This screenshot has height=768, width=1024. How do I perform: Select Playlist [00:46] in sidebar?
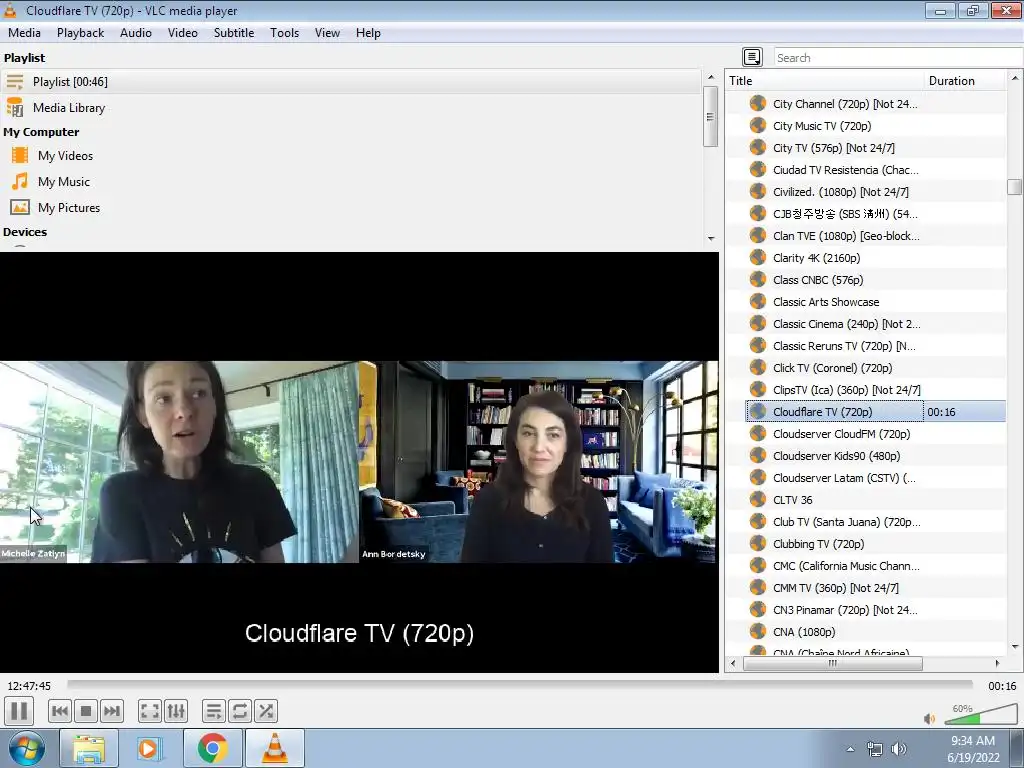click(x=351, y=82)
